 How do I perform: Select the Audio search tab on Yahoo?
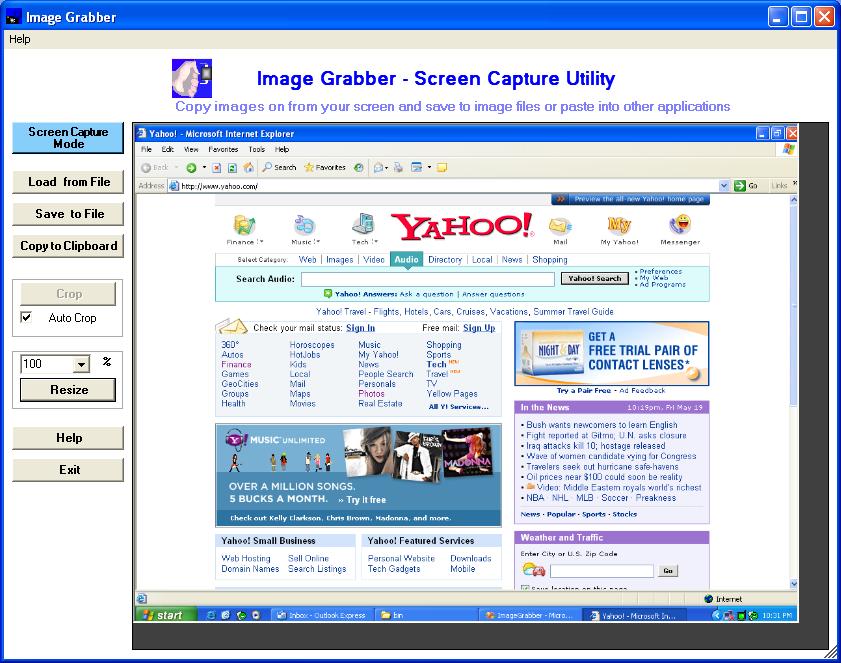[406, 259]
